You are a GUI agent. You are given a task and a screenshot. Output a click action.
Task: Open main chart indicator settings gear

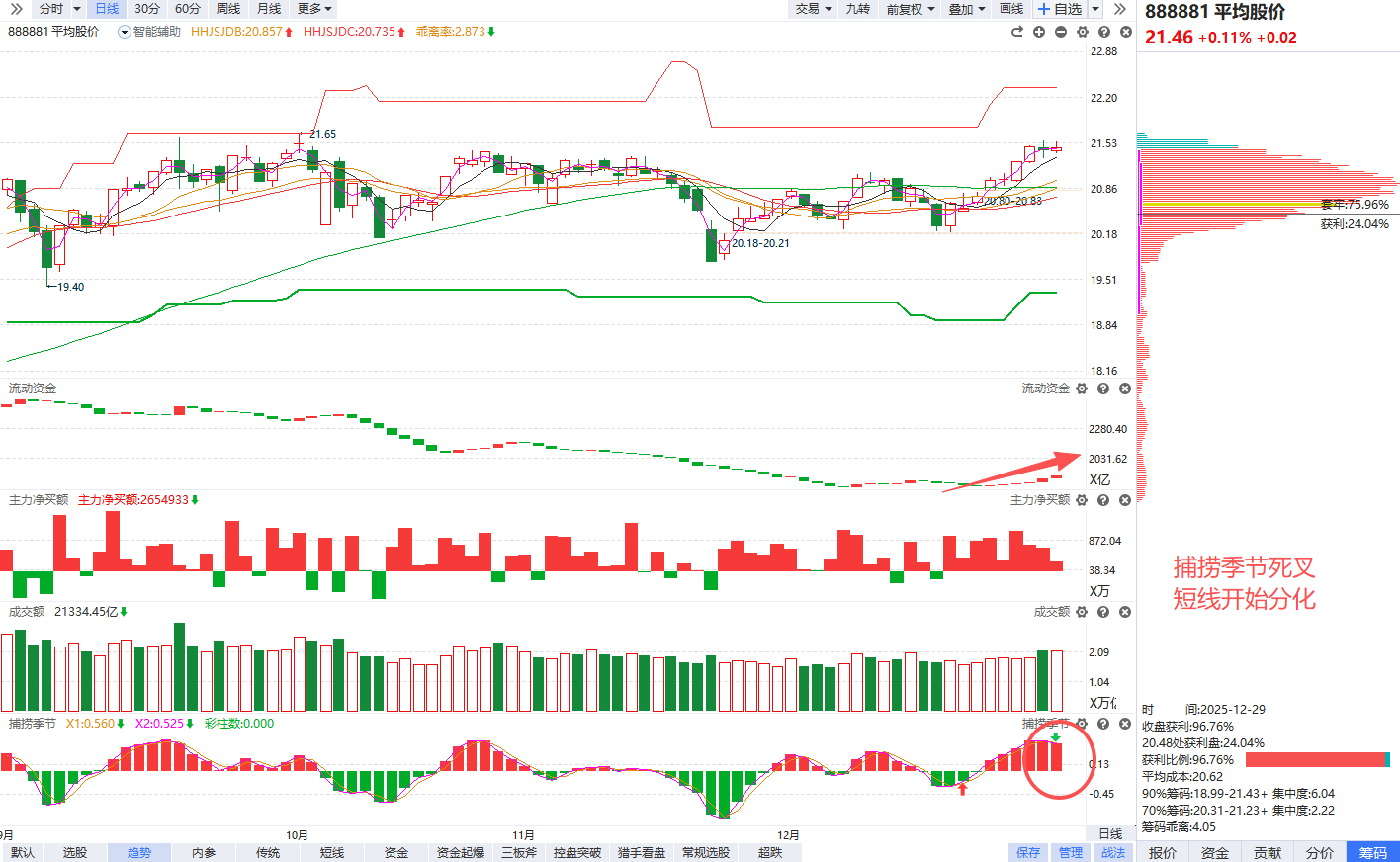1083,32
